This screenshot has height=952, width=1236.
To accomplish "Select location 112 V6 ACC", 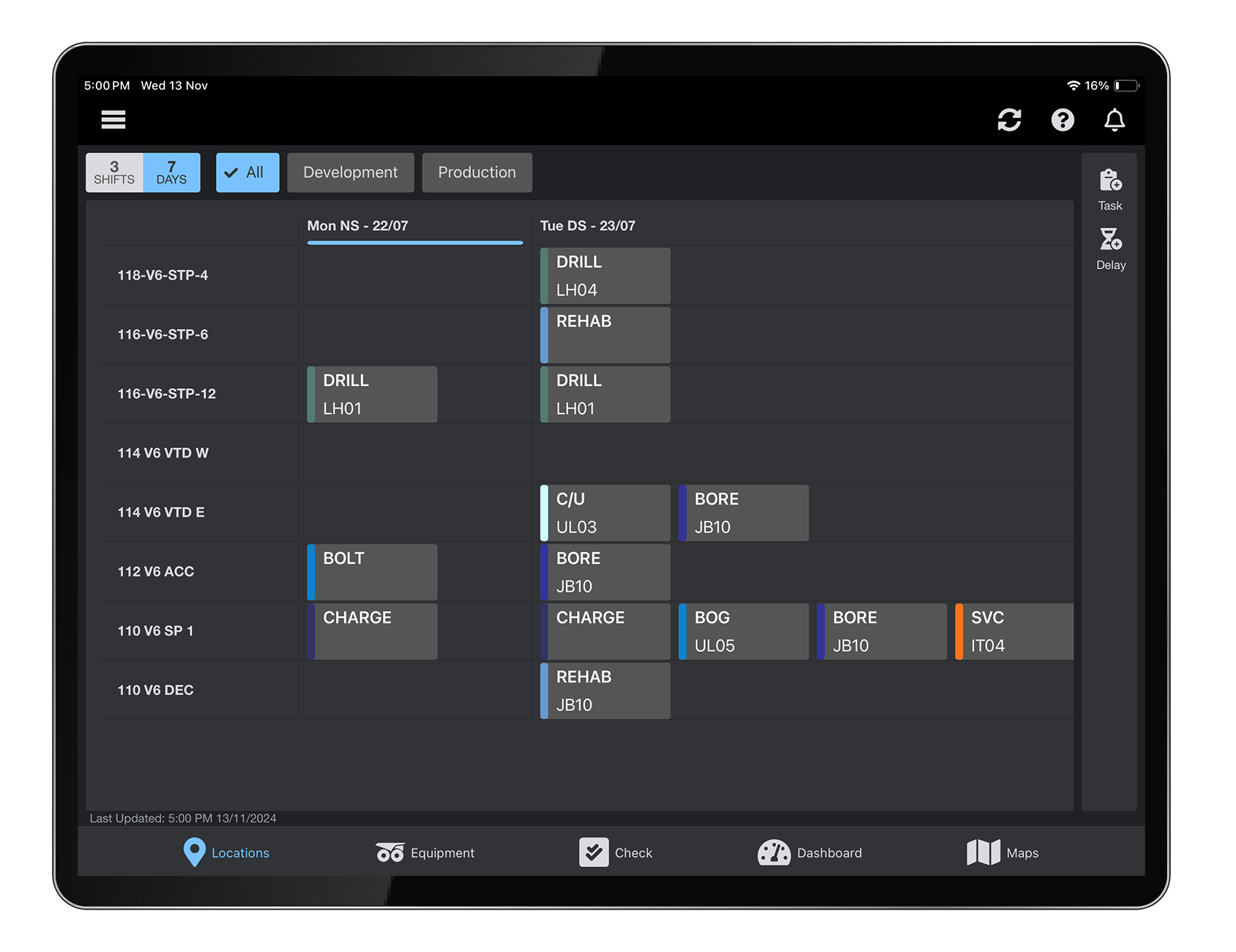I will pyautogui.click(x=156, y=572).
